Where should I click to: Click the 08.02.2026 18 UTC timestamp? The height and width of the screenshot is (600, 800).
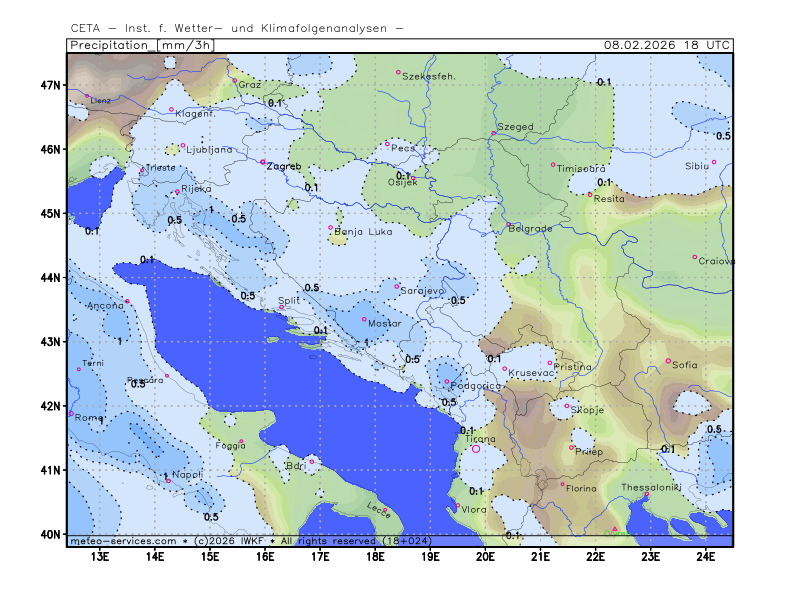[x=667, y=45]
